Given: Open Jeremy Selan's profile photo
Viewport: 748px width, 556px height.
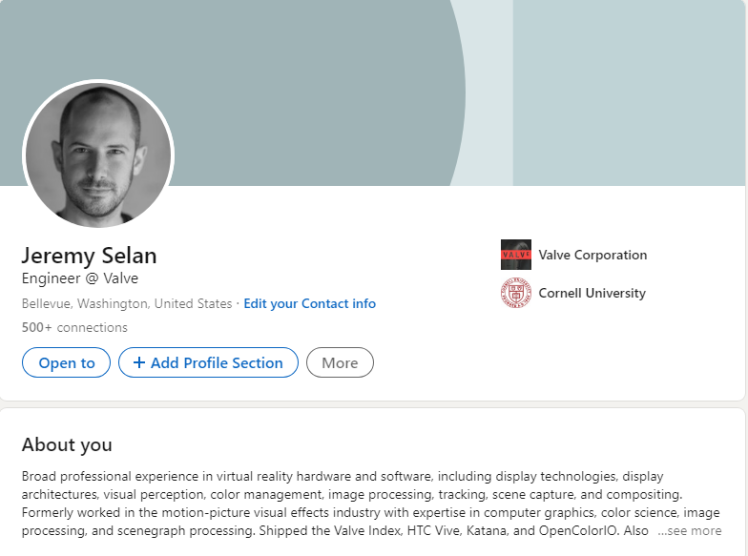Looking at the screenshot, I should (x=98, y=154).
